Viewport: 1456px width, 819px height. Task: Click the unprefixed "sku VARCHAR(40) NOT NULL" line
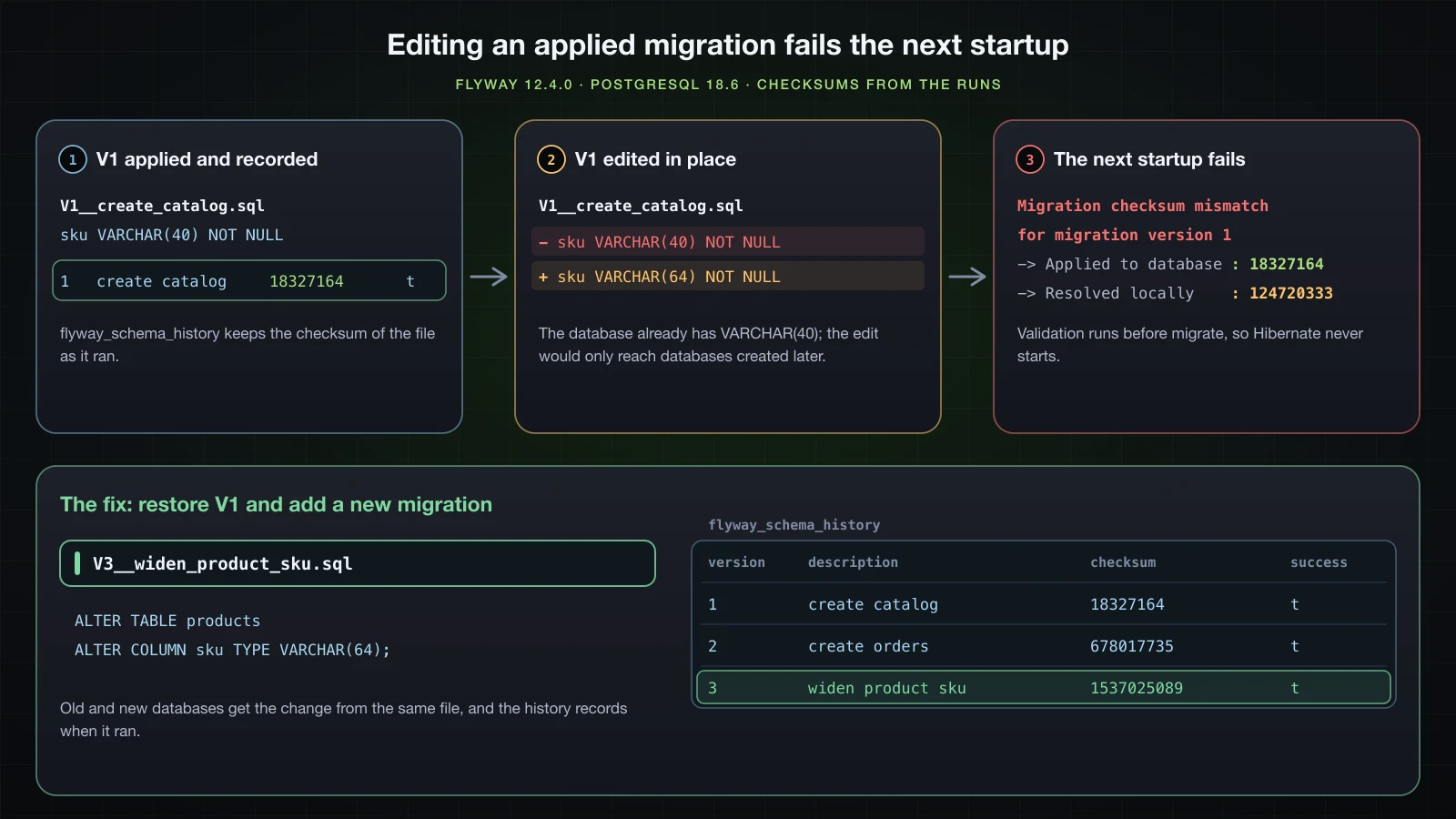point(171,235)
